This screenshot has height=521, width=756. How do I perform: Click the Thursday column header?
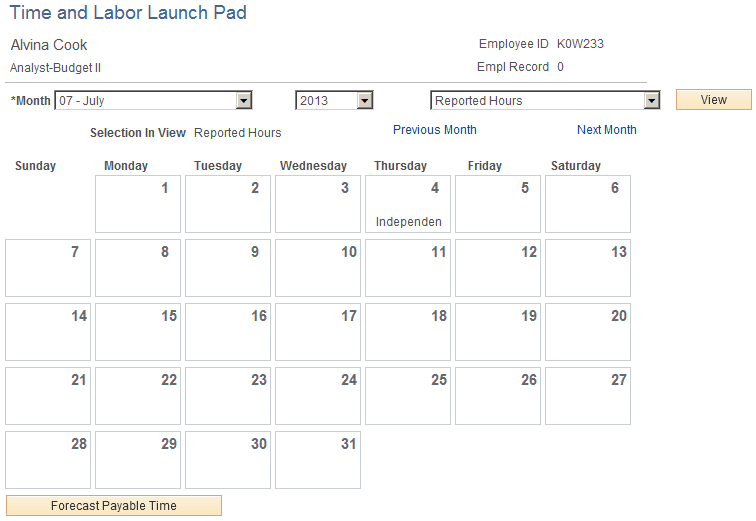point(401,166)
